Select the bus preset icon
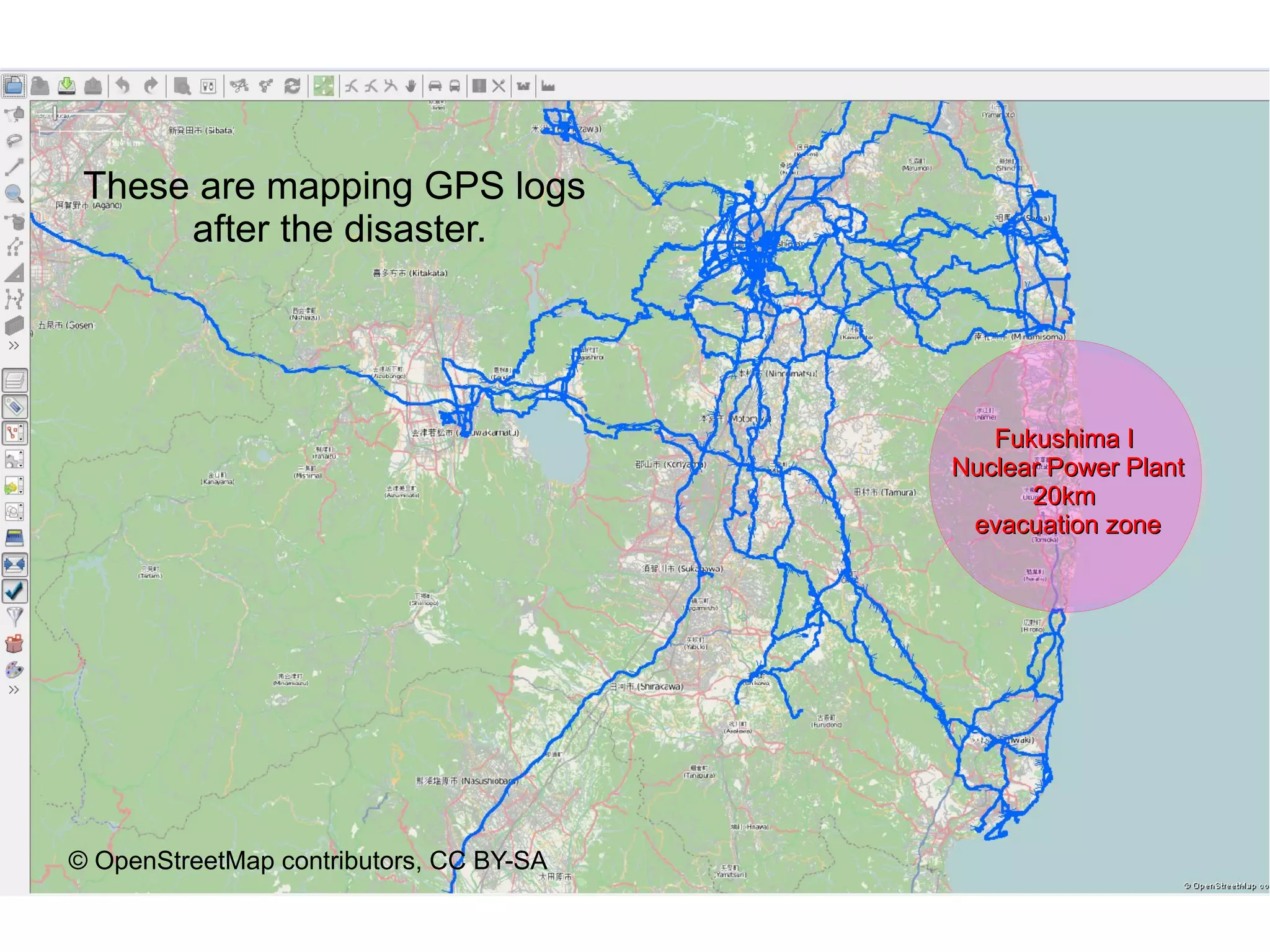Viewport: 1270px width, 952px height. point(455,86)
